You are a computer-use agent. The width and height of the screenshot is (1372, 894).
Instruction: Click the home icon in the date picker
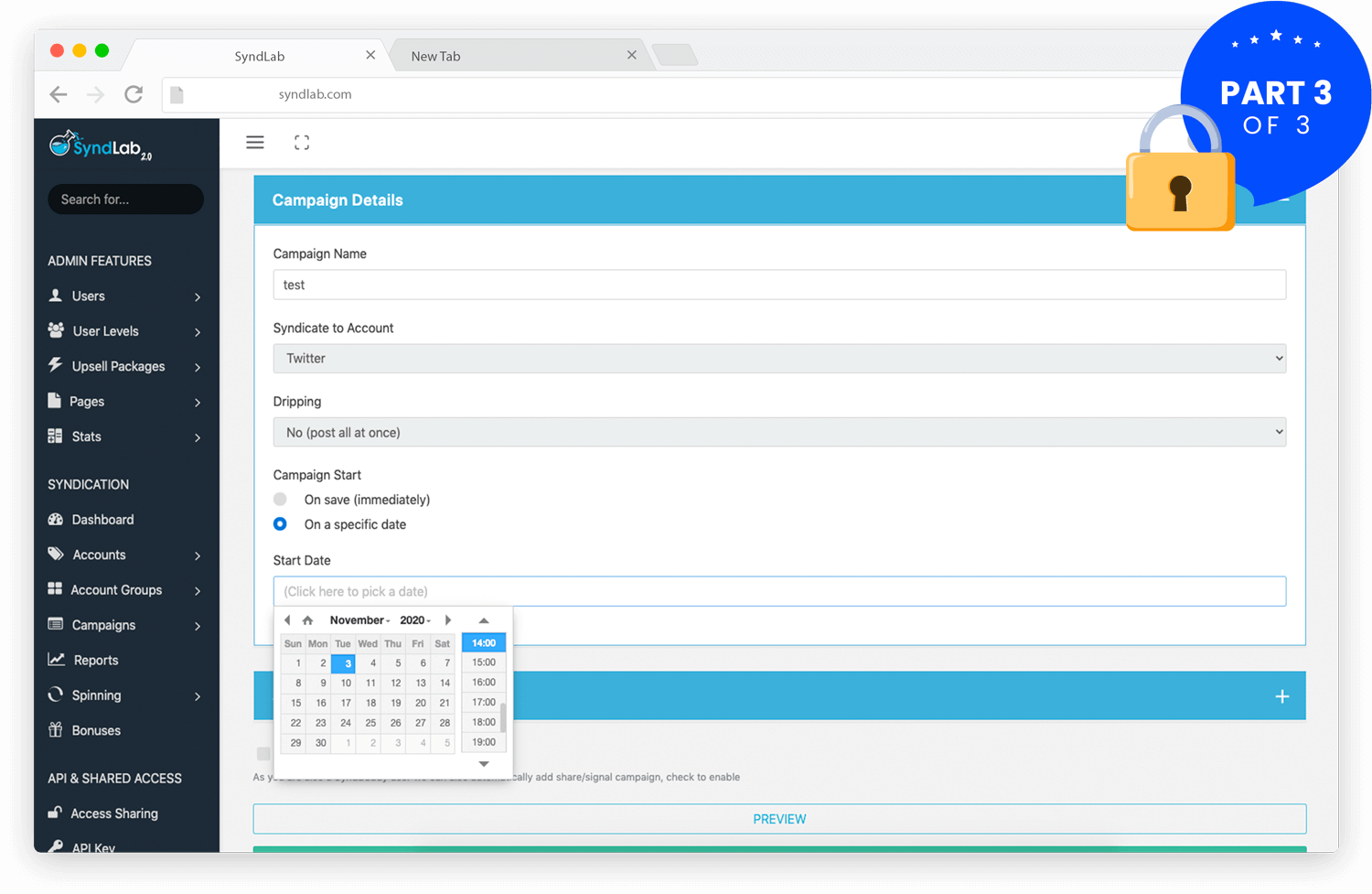tap(307, 620)
